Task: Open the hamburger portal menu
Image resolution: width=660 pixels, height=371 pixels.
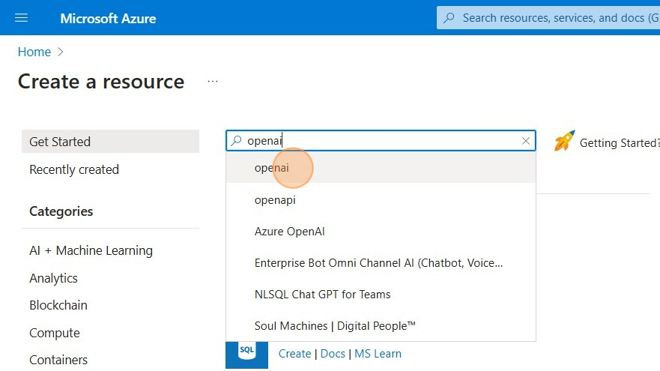Action: pyautogui.click(x=21, y=18)
